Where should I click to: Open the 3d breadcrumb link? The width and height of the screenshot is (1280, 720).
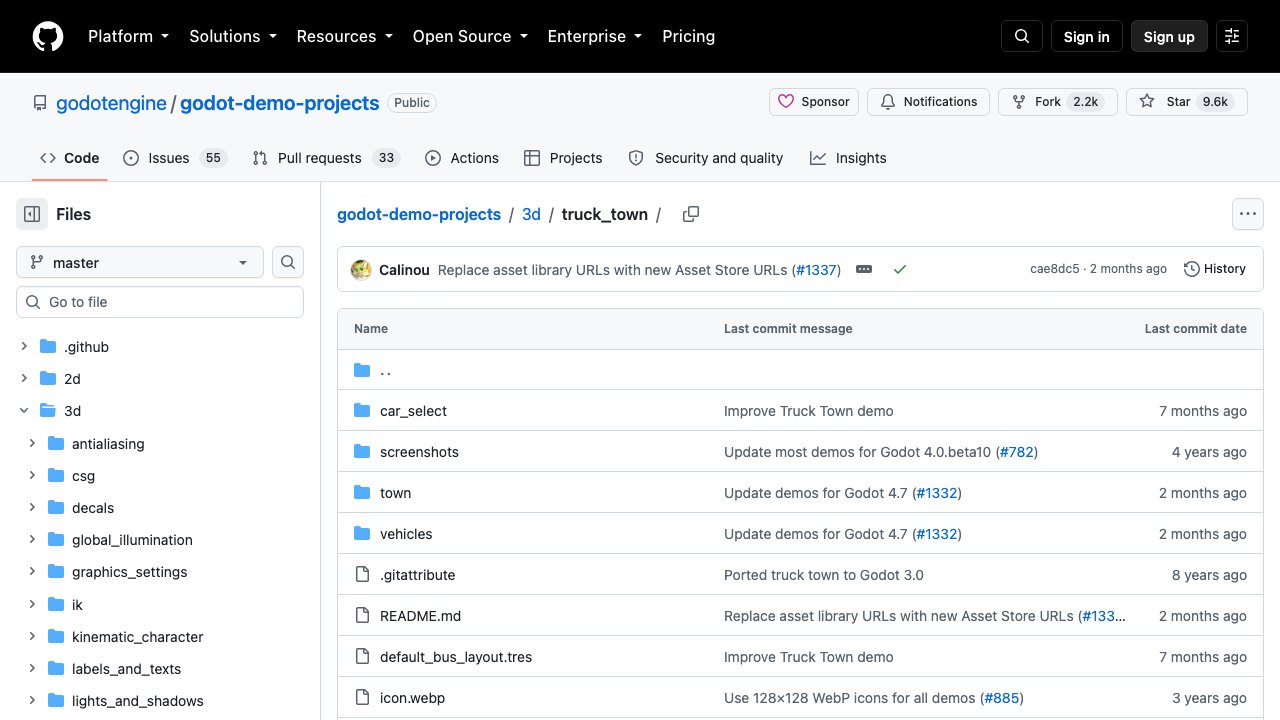[531, 214]
